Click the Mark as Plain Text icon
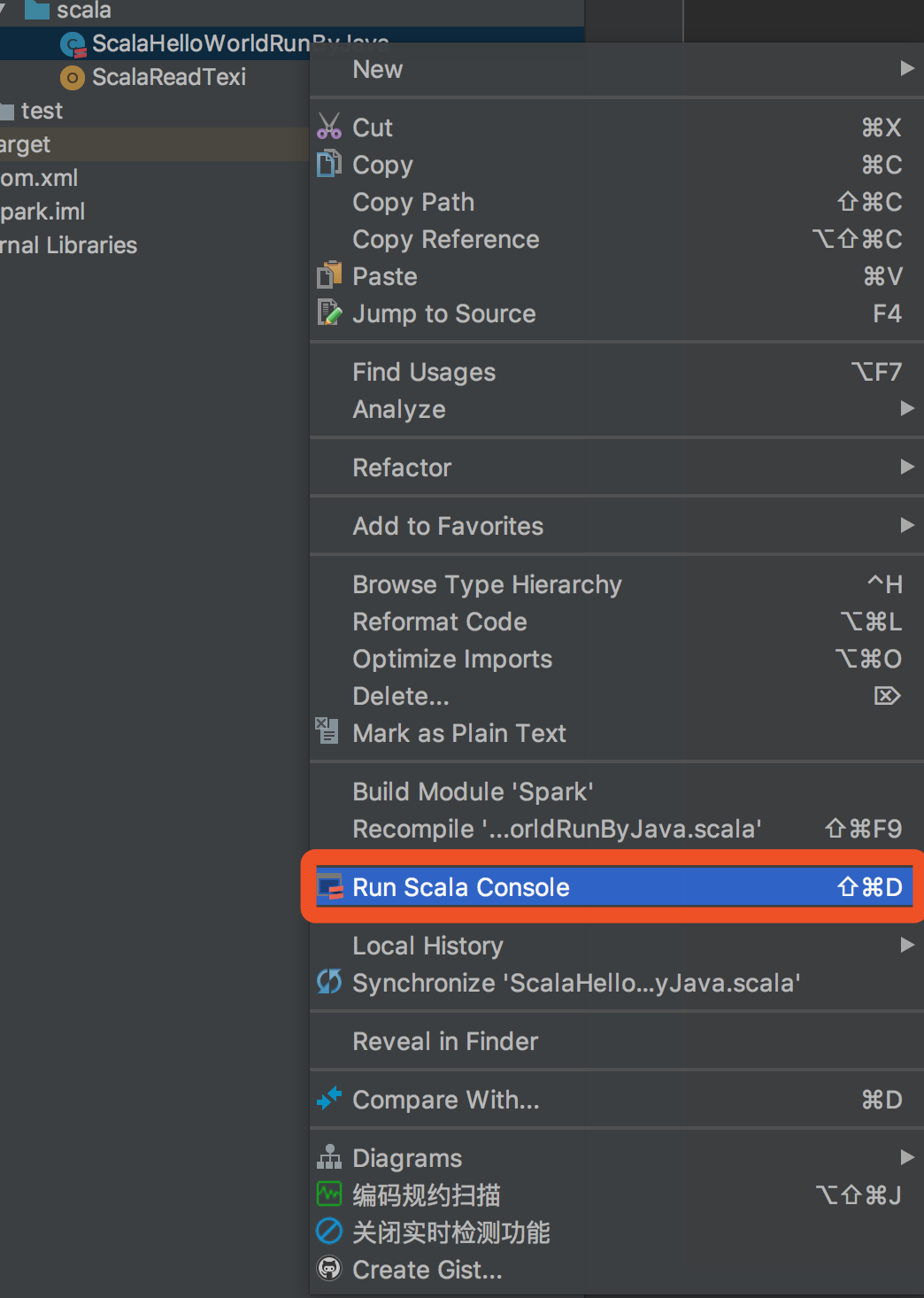This screenshot has height=1298, width=924. tap(327, 731)
